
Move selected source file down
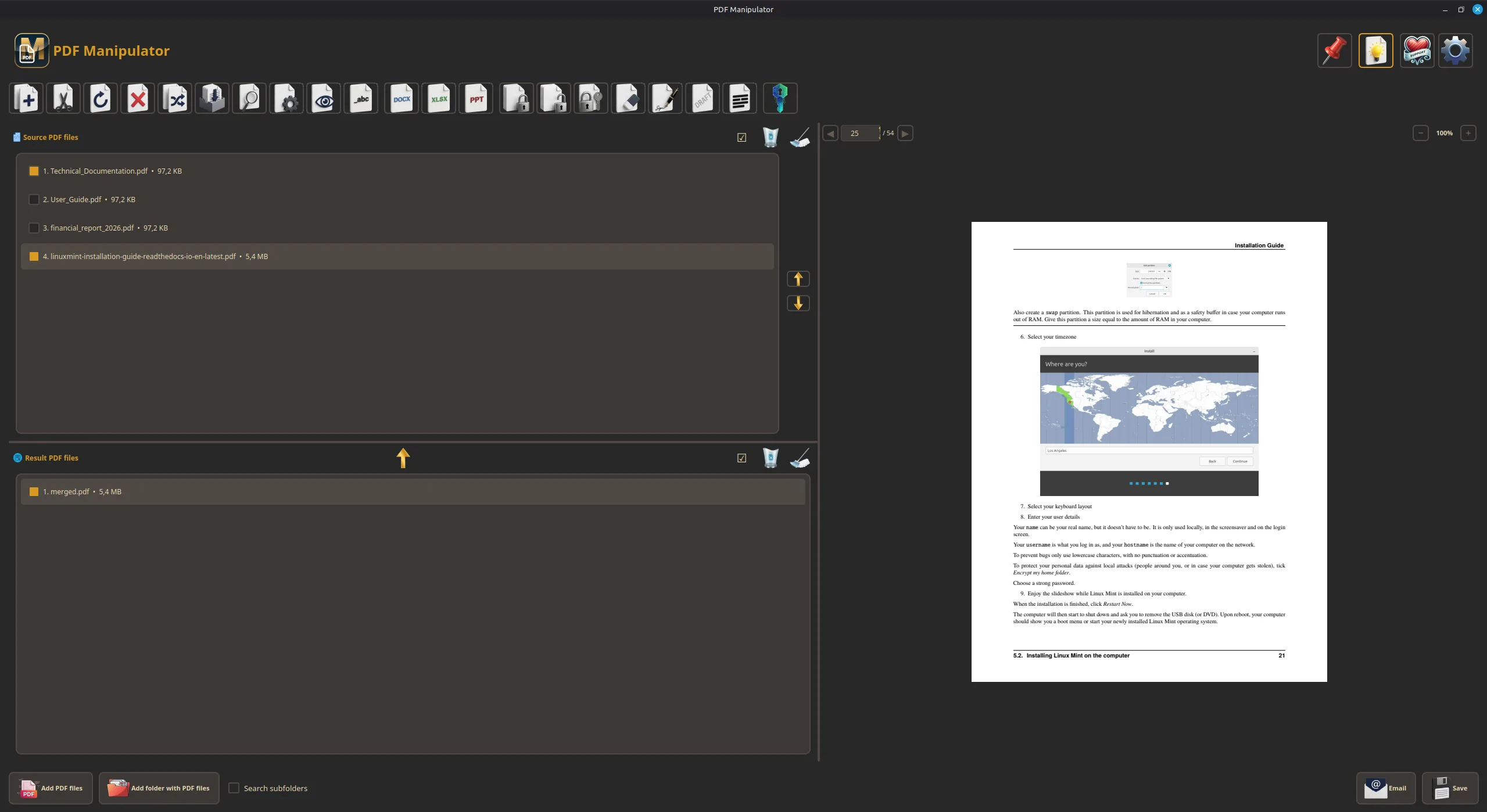tap(798, 303)
